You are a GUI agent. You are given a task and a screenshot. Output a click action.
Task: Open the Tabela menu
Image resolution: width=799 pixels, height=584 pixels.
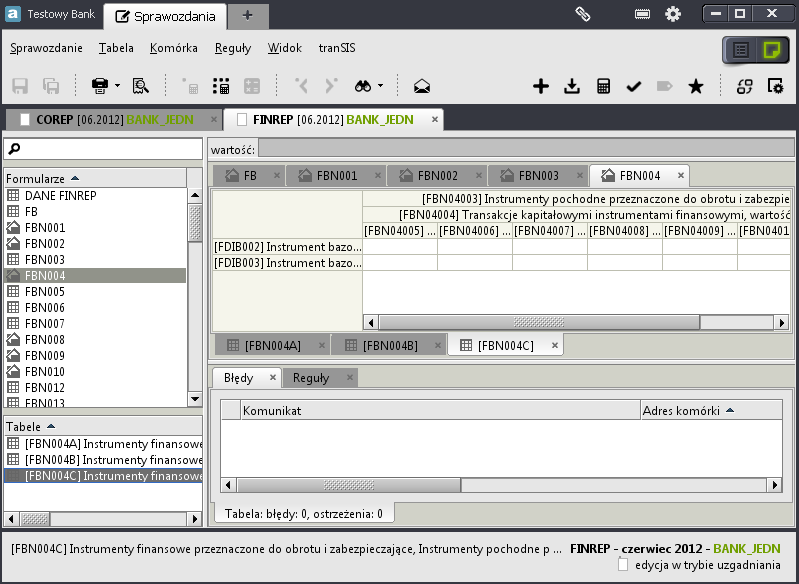pyautogui.click(x=116, y=48)
